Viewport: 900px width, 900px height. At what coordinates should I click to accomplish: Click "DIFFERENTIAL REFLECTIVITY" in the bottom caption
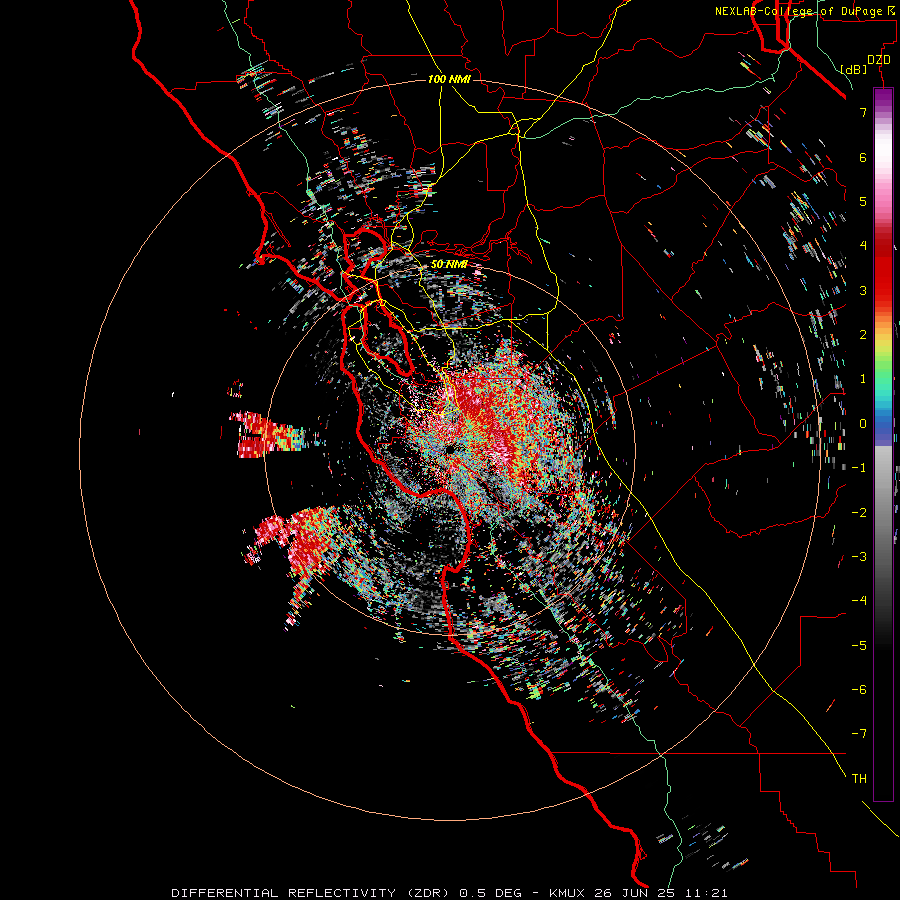pos(284,893)
